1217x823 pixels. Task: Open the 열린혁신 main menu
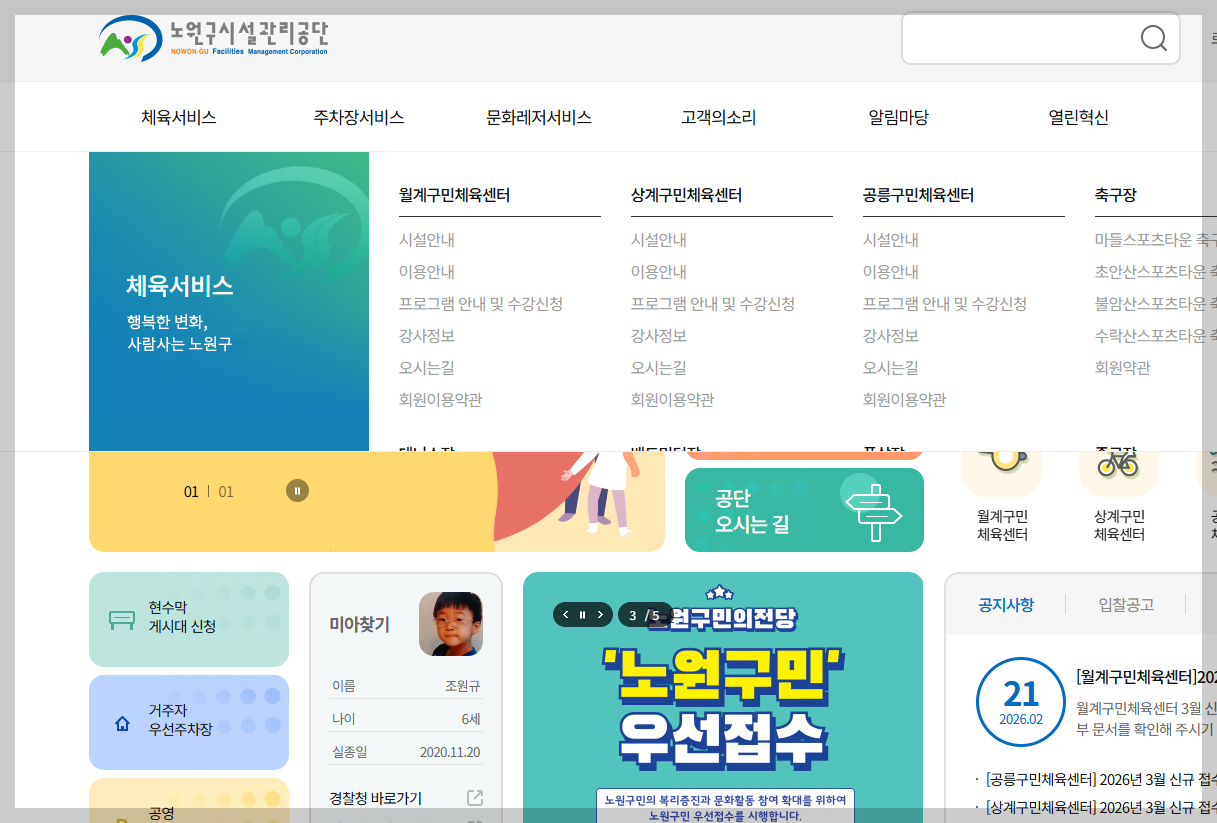pyautogui.click(x=1079, y=117)
